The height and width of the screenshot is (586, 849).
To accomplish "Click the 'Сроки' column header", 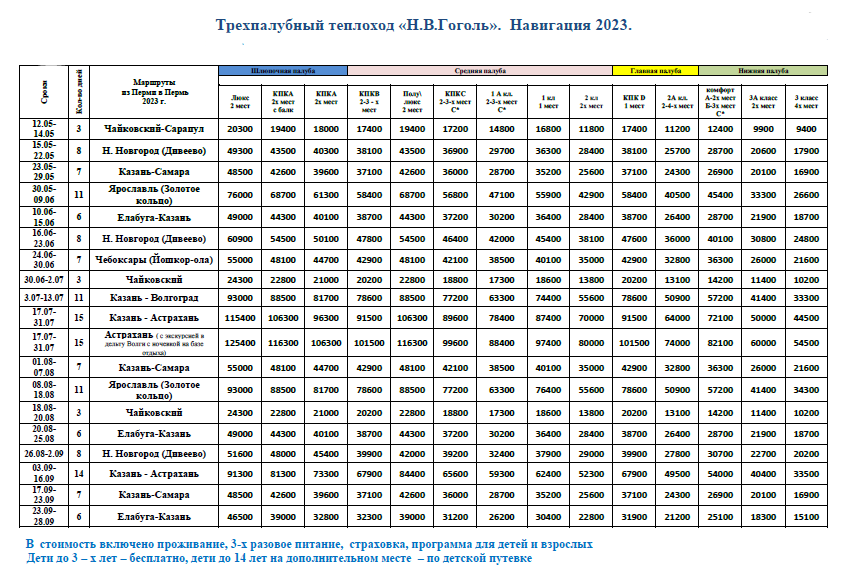I will pyautogui.click(x=44, y=92).
